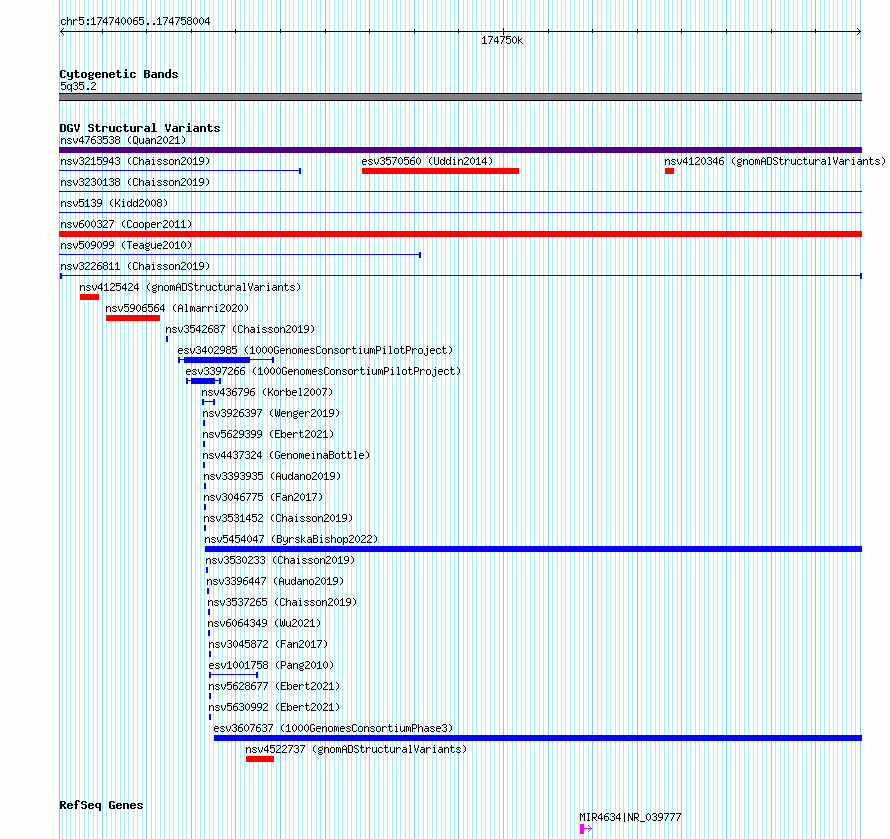Click nsv436796 (Korbel2007) label
The height and width of the screenshot is (839, 890).
267,392
